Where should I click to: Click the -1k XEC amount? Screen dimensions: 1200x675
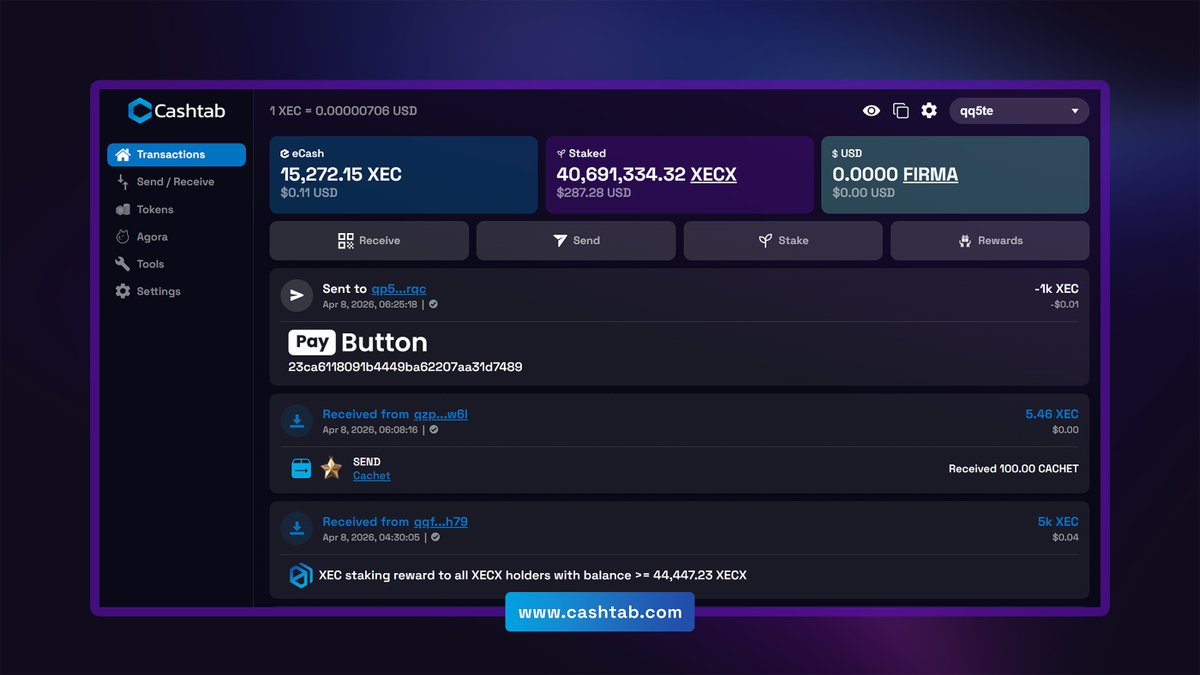tap(1056, 289)
